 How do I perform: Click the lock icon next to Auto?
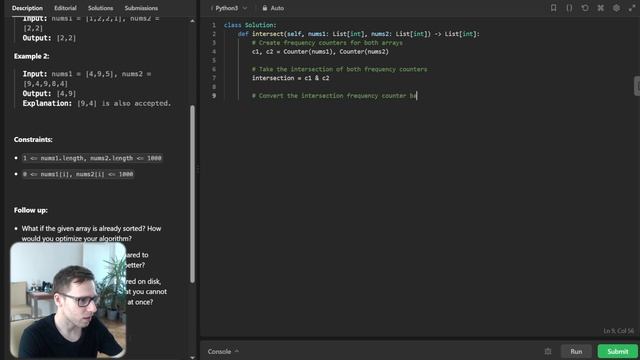[264, 8]
